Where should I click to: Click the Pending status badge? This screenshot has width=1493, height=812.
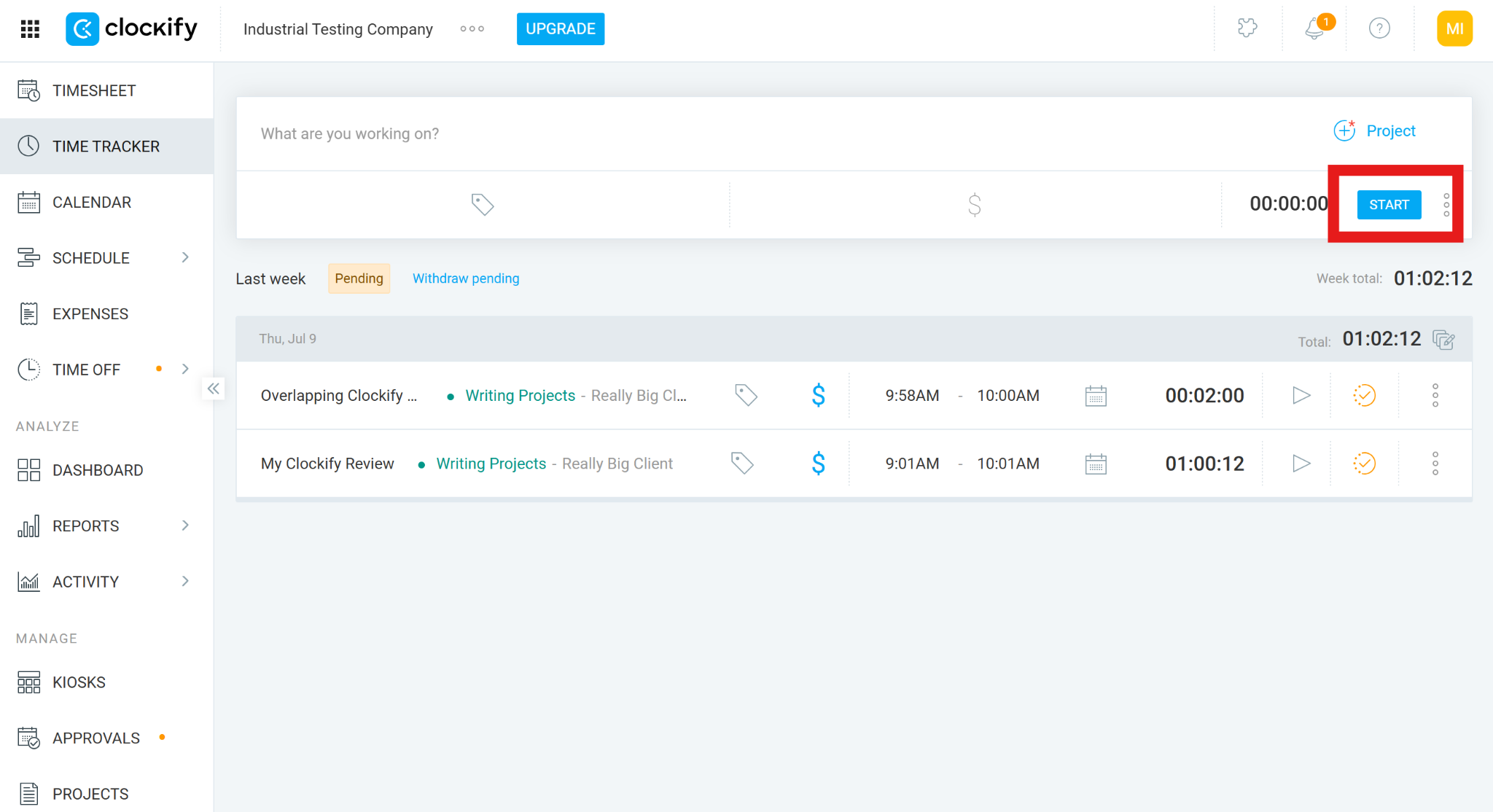coord(359,278)
